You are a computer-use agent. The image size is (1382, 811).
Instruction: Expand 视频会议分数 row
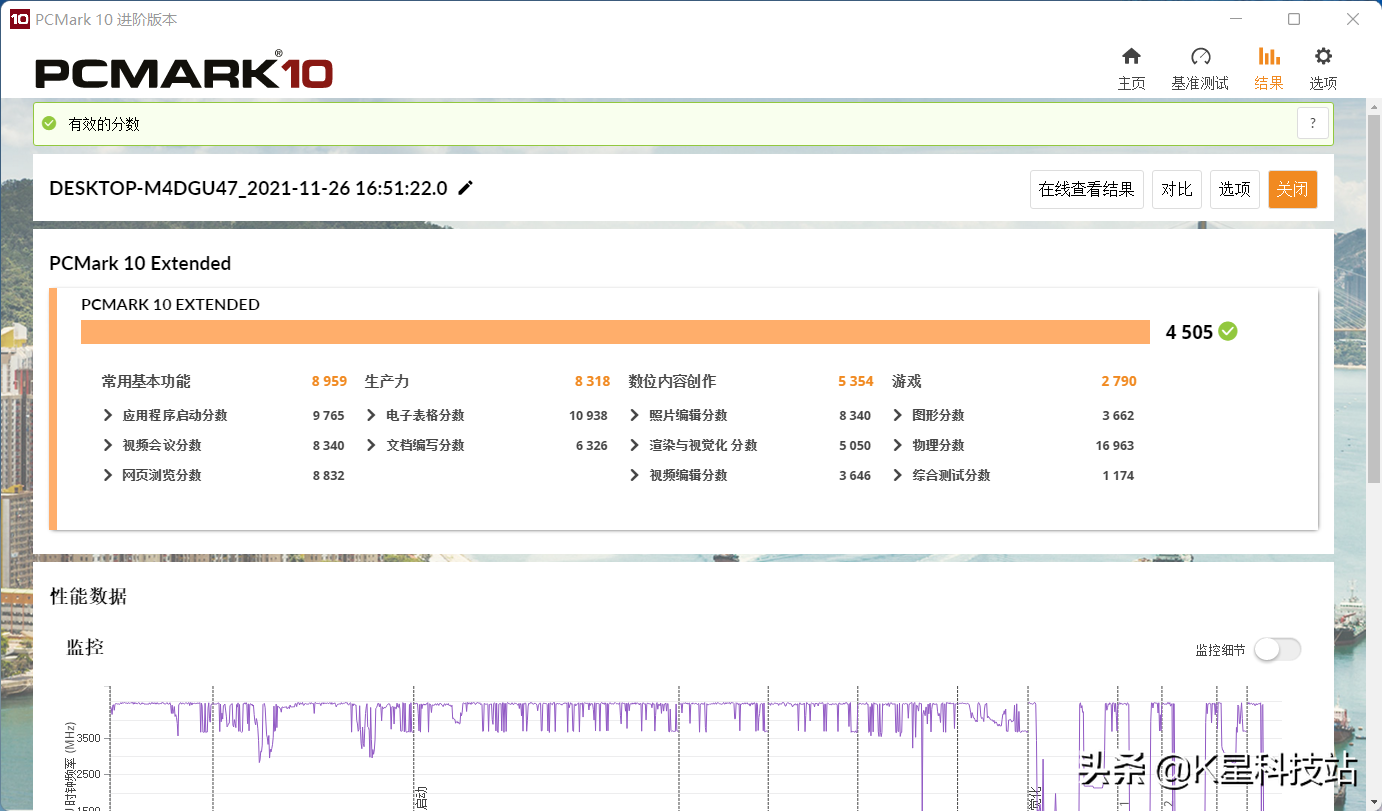pyautogui.click(x=108, y=445)
